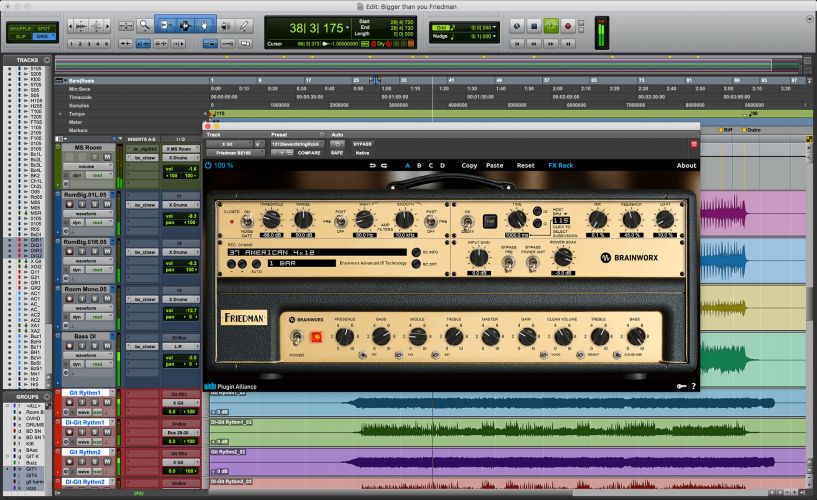
Task: Click the RC INFO round button
Action: pyautogui.click(x=416, y=252)
